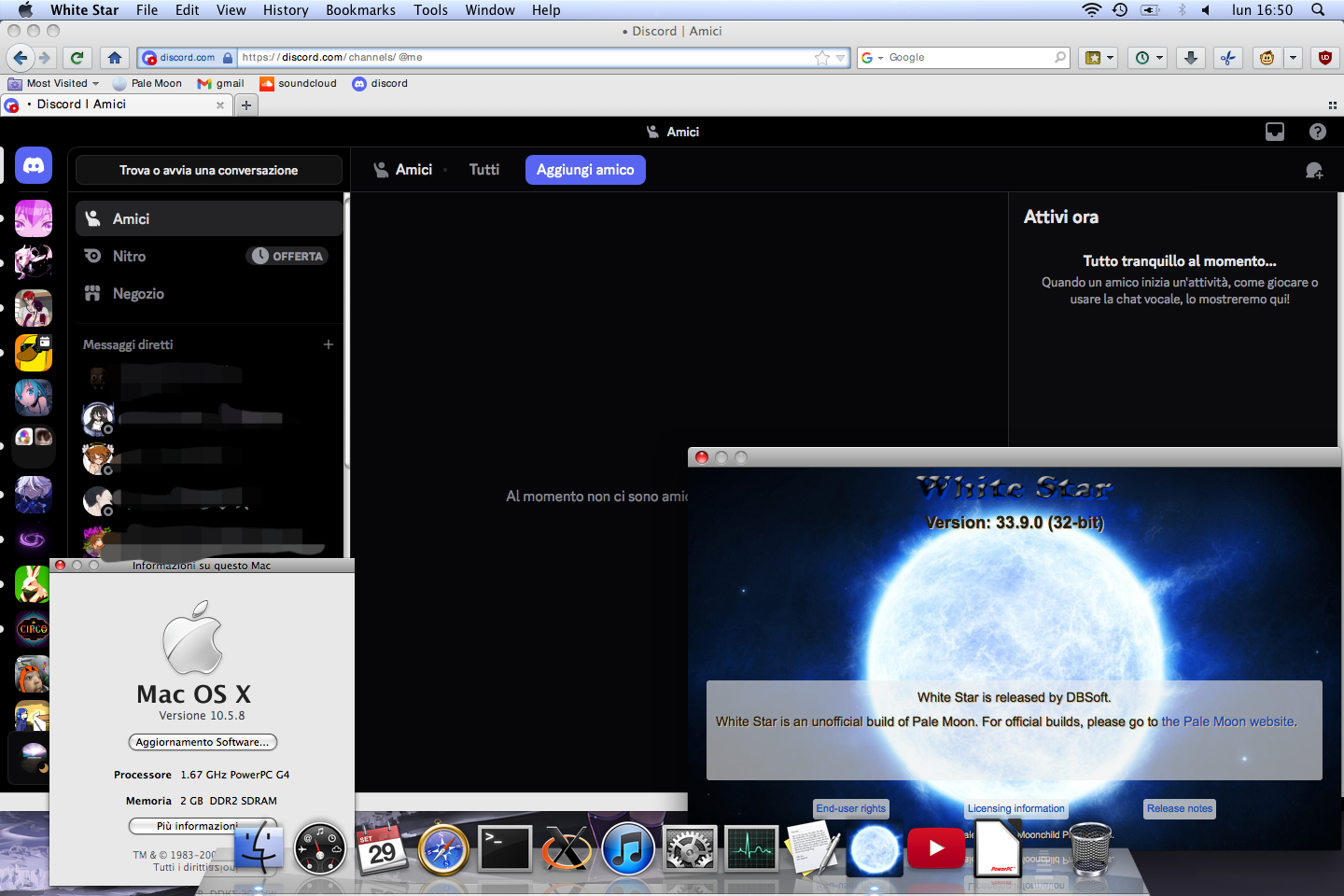
Task: Select the Discord | Amici browser tab
Action: (x=116, y=105)
